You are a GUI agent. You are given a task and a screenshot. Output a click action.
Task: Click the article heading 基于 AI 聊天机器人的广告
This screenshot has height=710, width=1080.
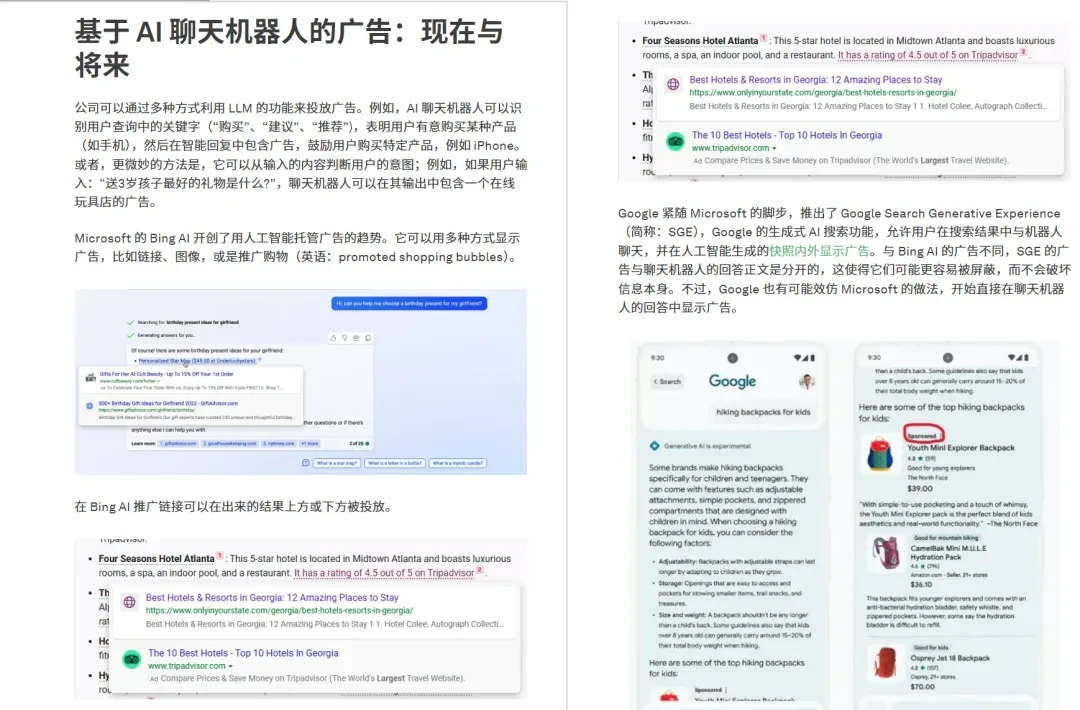click(288, 49)
